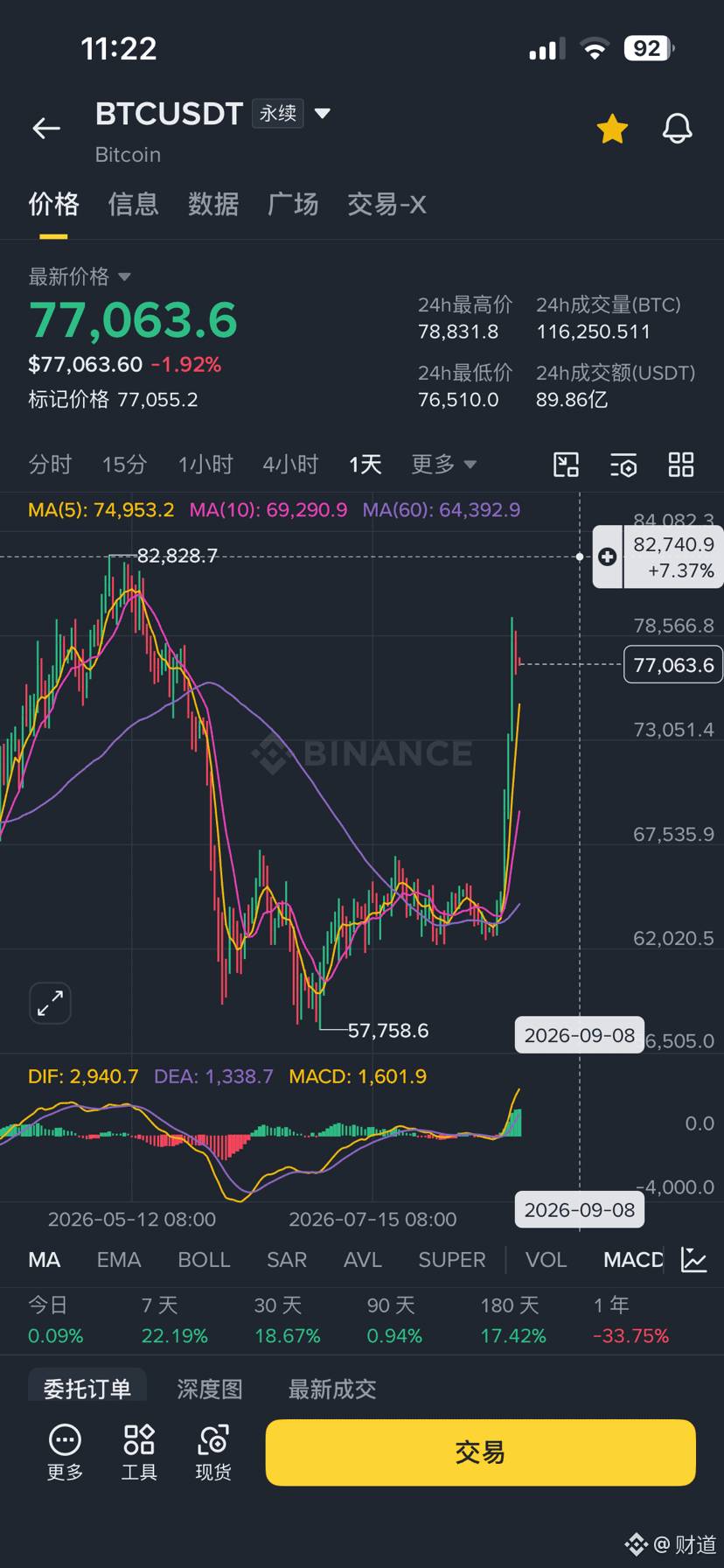
Task: Open the 最新成交 tab
Action: (x=332, y=1388)
